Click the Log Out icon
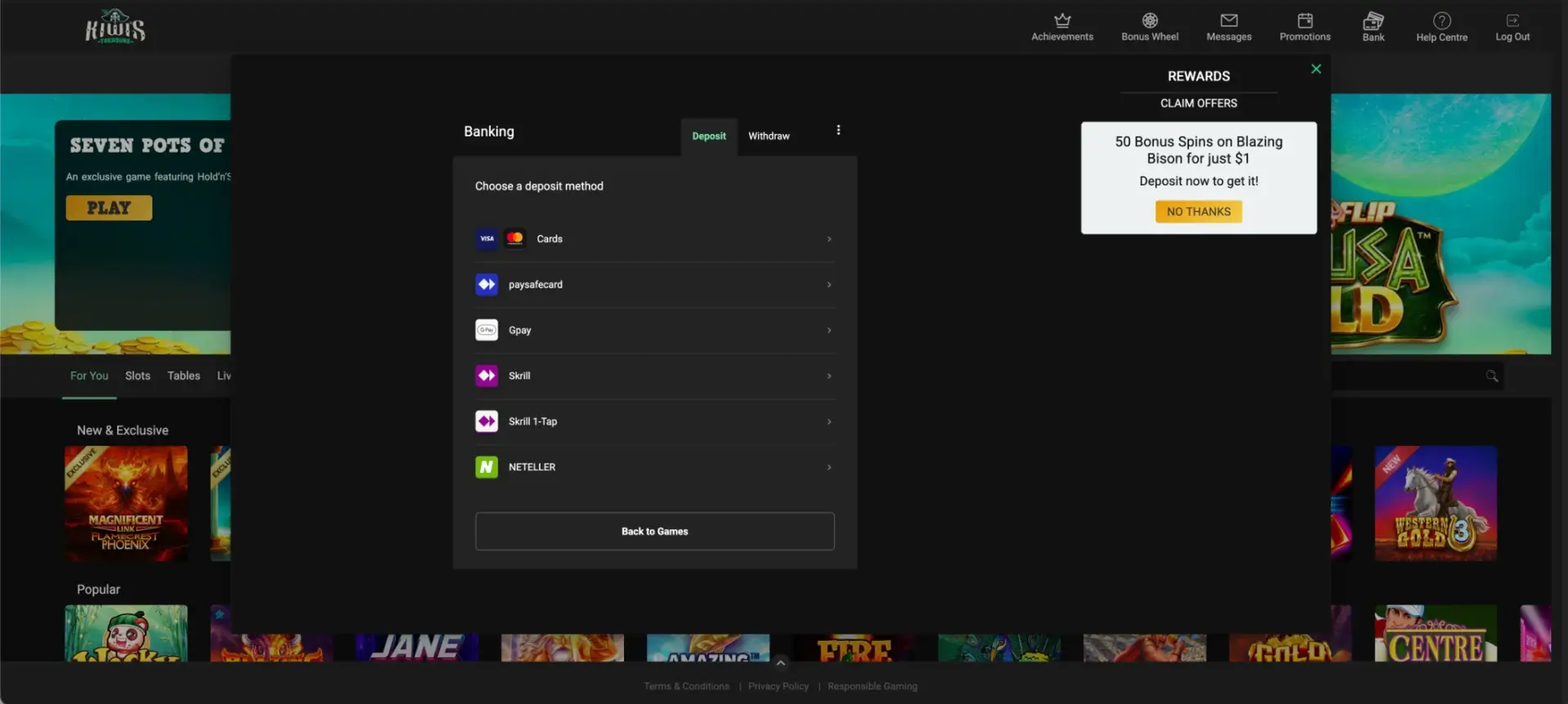This screenshot has height=704, width=1568. [x=1512, y=20]
